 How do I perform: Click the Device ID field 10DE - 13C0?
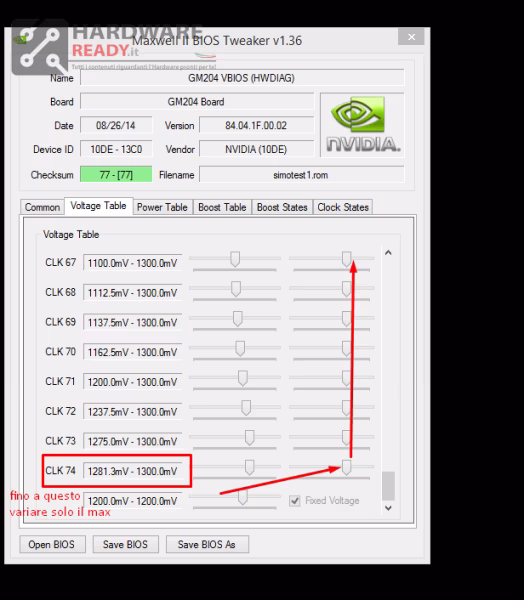116,149
